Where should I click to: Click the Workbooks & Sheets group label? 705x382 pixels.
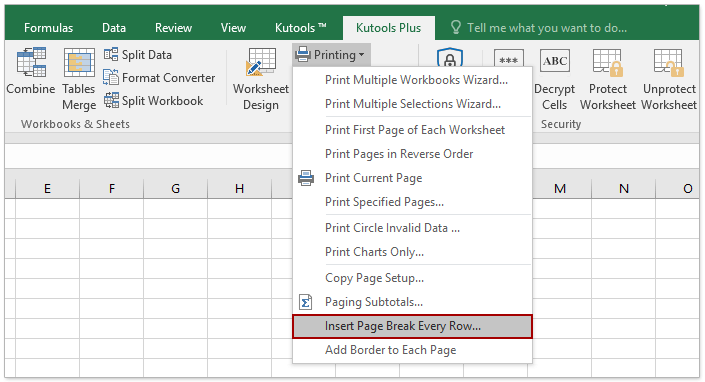tap(75, 124)
